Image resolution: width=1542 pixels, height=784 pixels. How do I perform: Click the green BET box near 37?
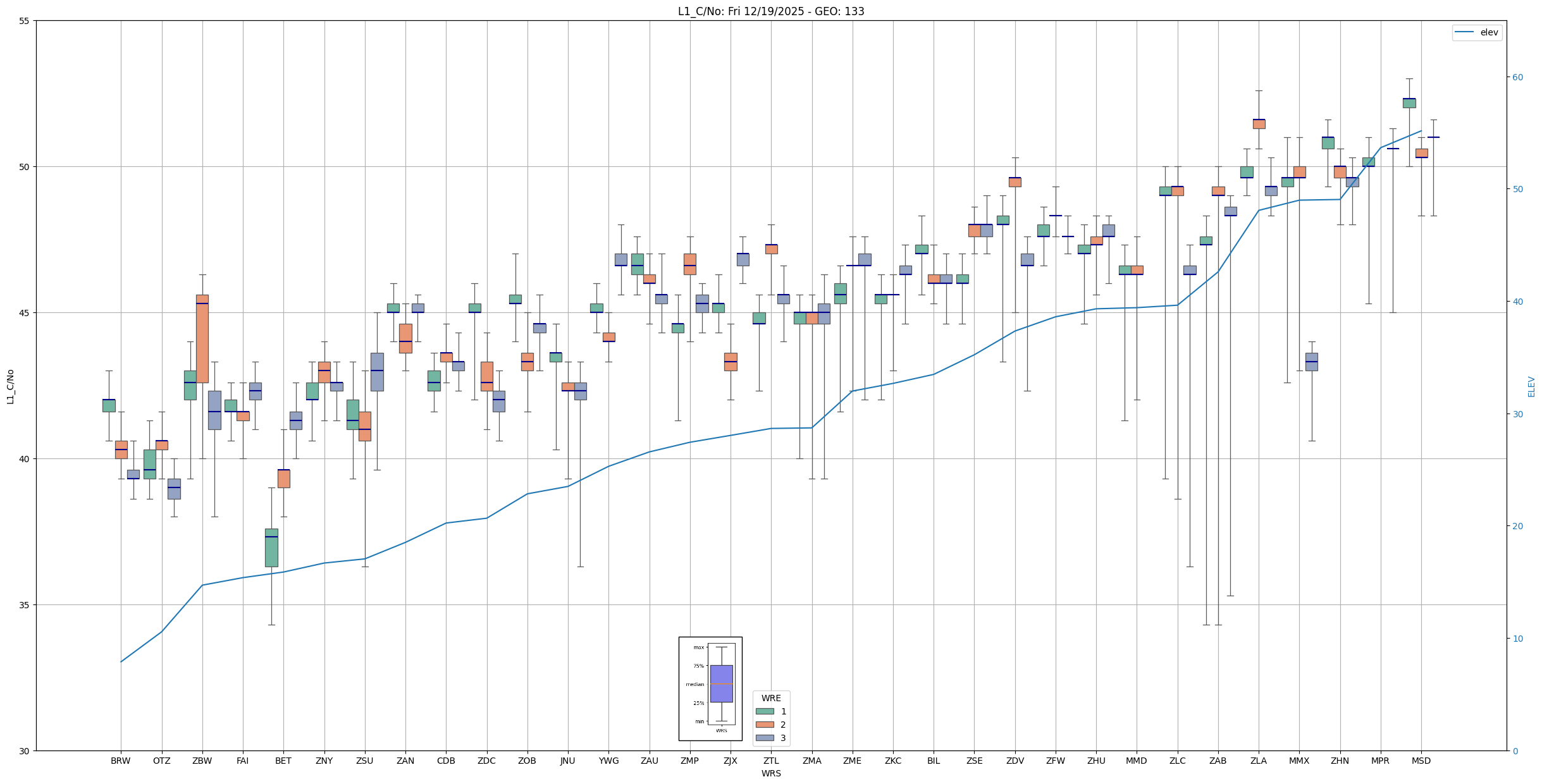point(271,548)
